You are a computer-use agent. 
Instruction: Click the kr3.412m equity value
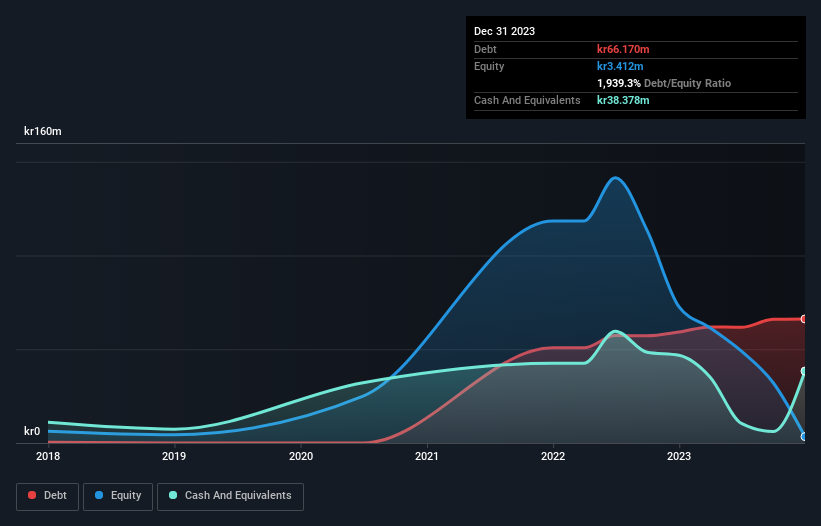620,66
